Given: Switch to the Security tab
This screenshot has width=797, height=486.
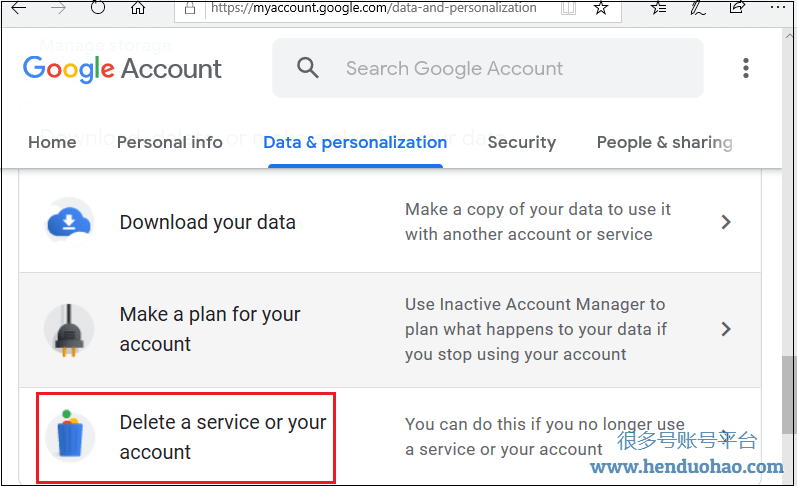Looking at the screenshot, I should coord(521,142).
